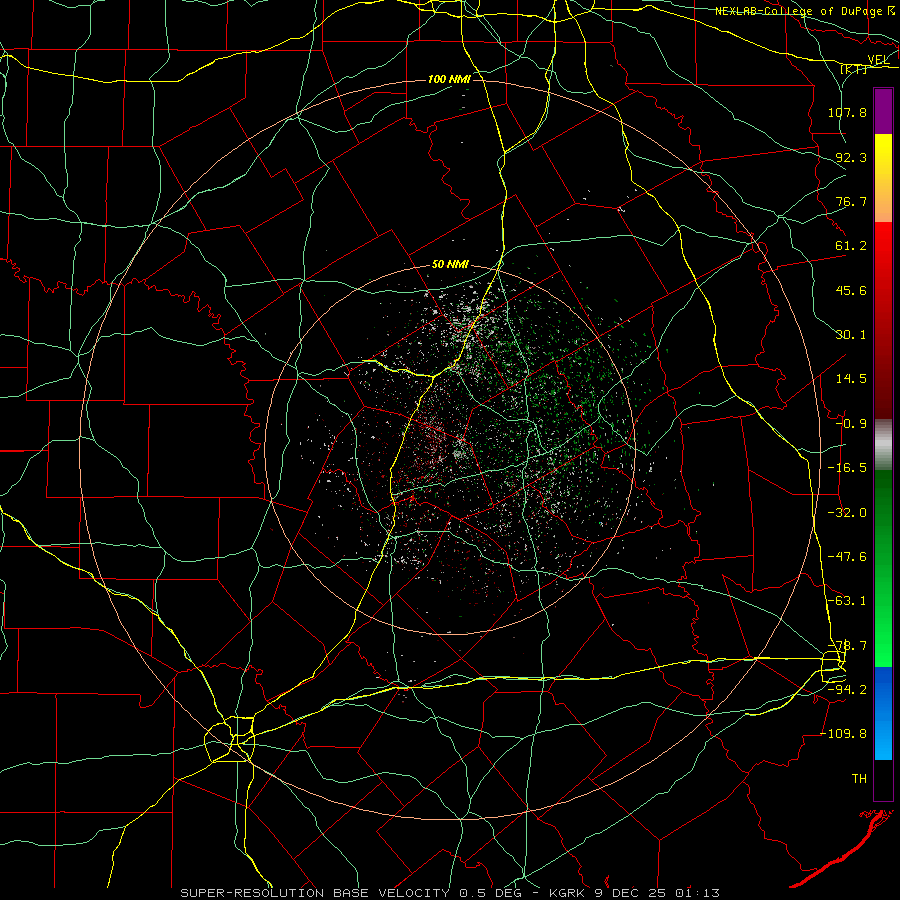Click the gray zero-velocity segment of color bar

883,445
